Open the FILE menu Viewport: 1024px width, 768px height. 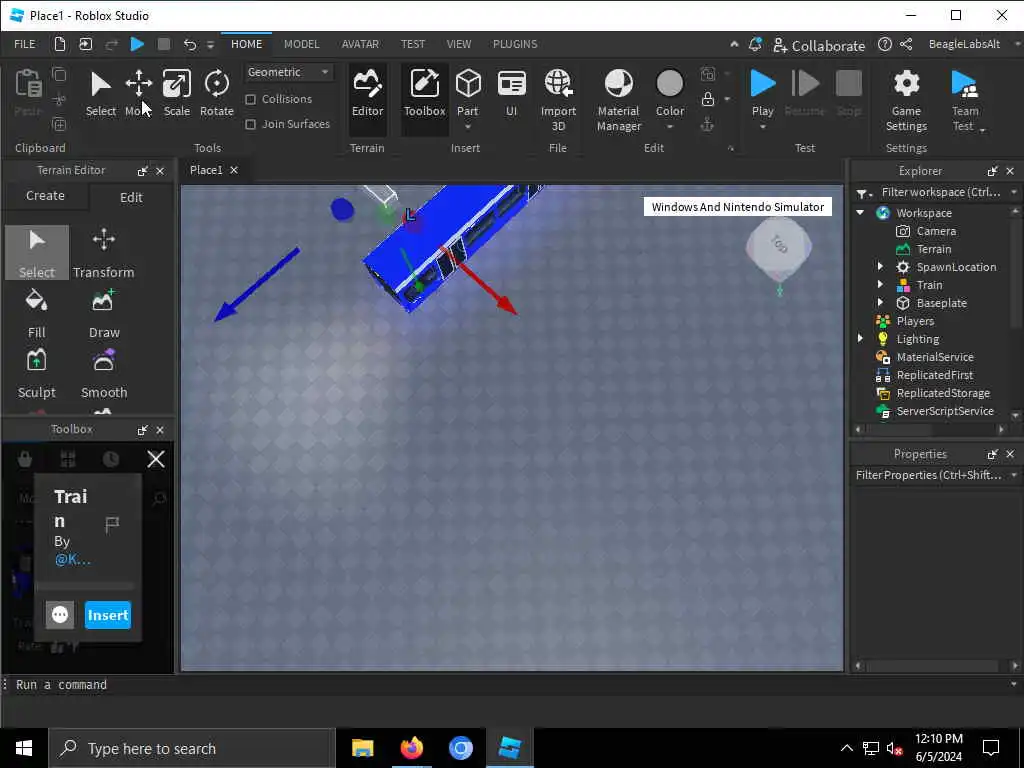click(25, 44)
